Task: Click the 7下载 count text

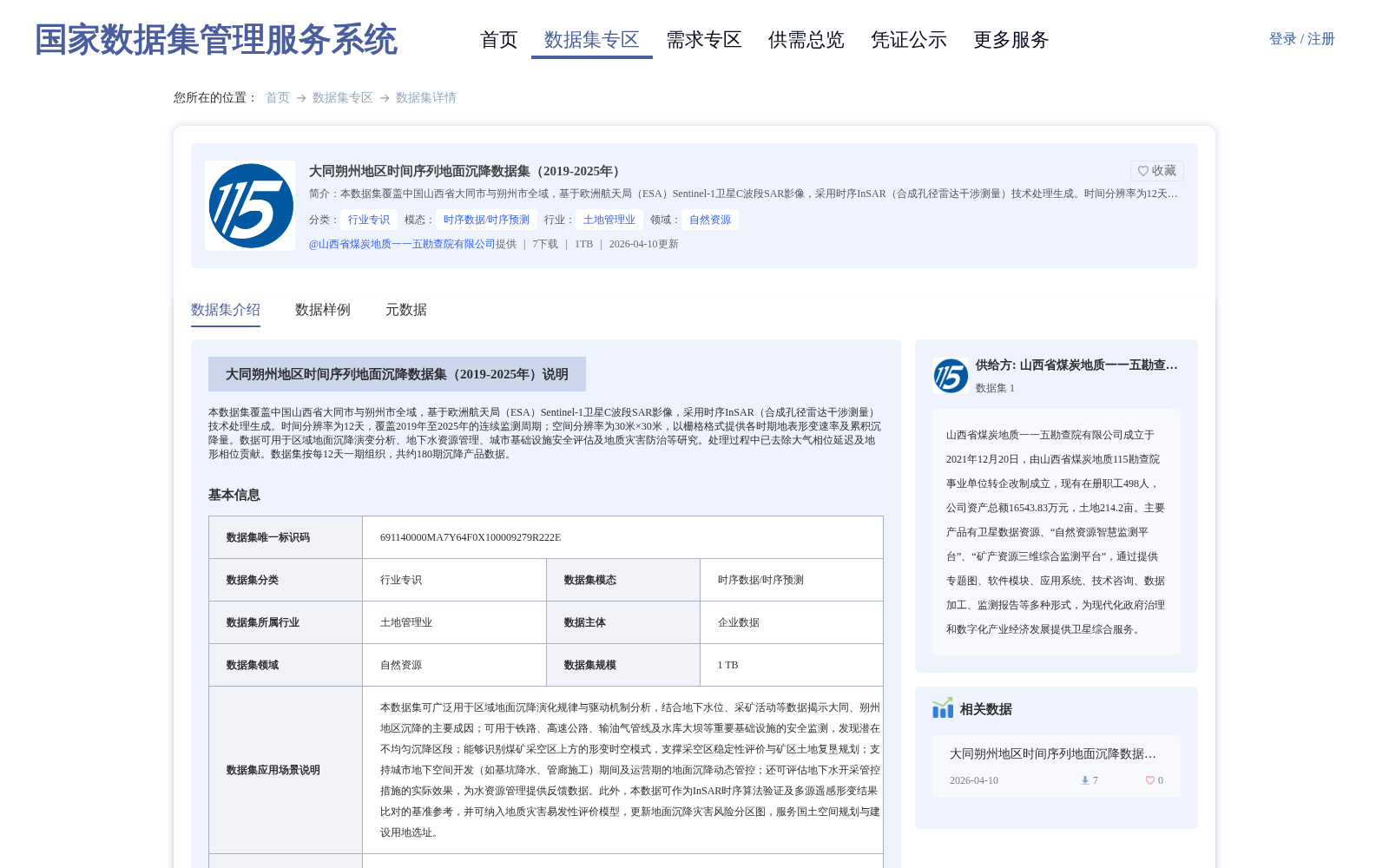Action: pos(545,244)
